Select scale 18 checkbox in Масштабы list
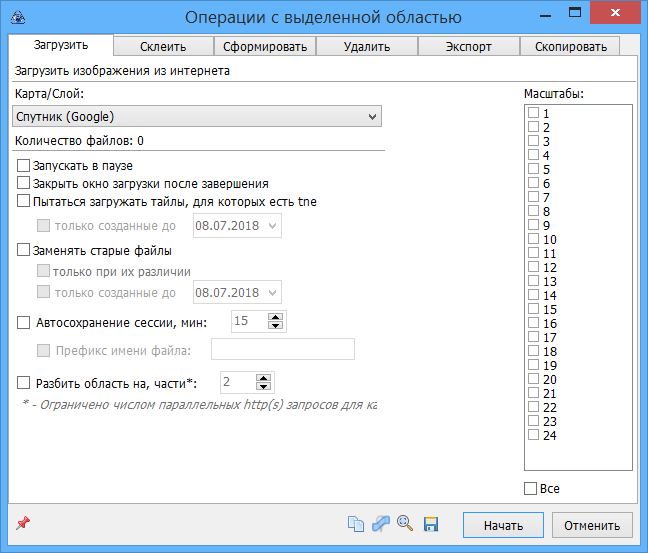The height and width of the screenshot is (553, 648). [x=534, y=352]
